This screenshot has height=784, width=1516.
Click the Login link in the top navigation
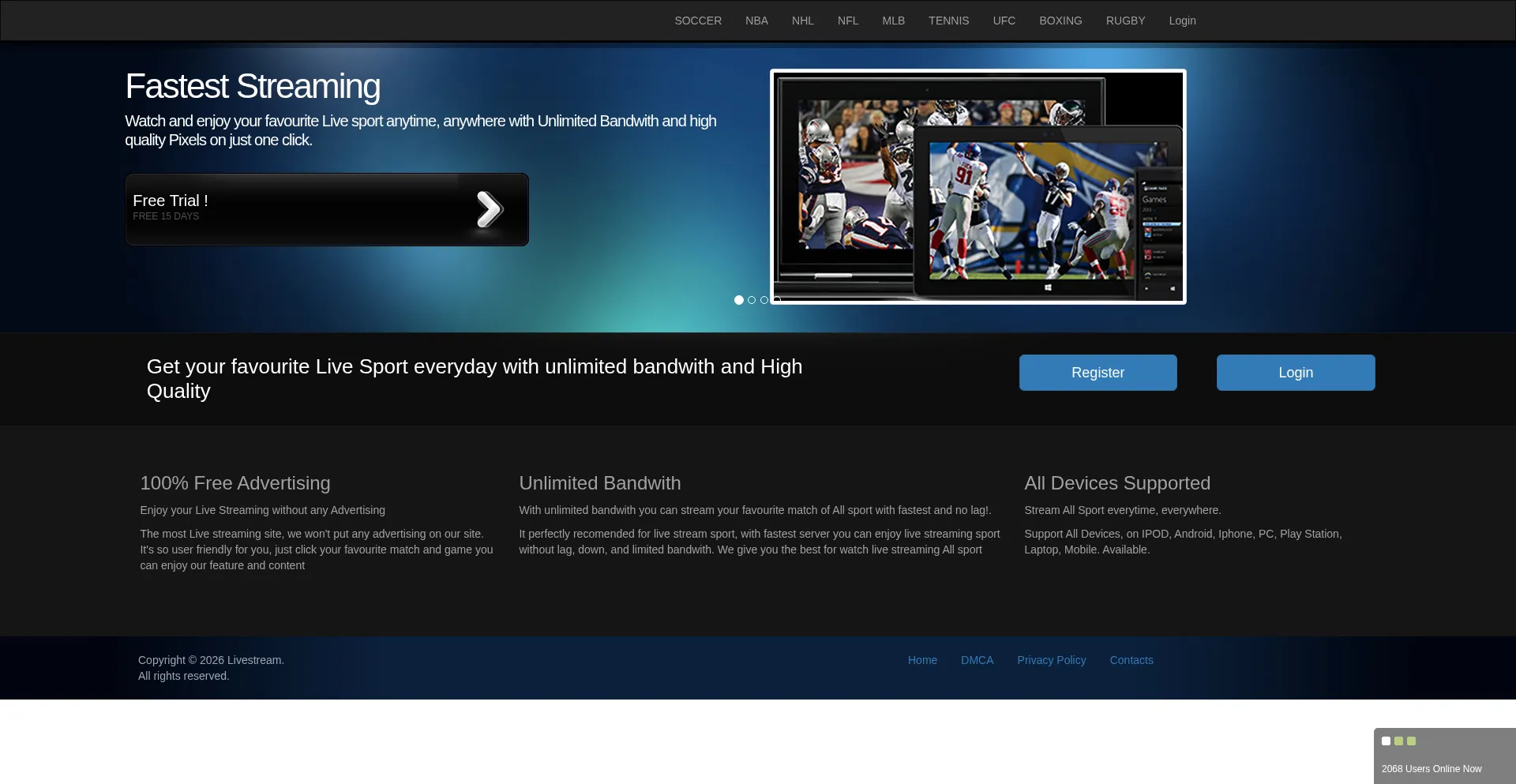pyautogui.click(x=1183, y=21)
